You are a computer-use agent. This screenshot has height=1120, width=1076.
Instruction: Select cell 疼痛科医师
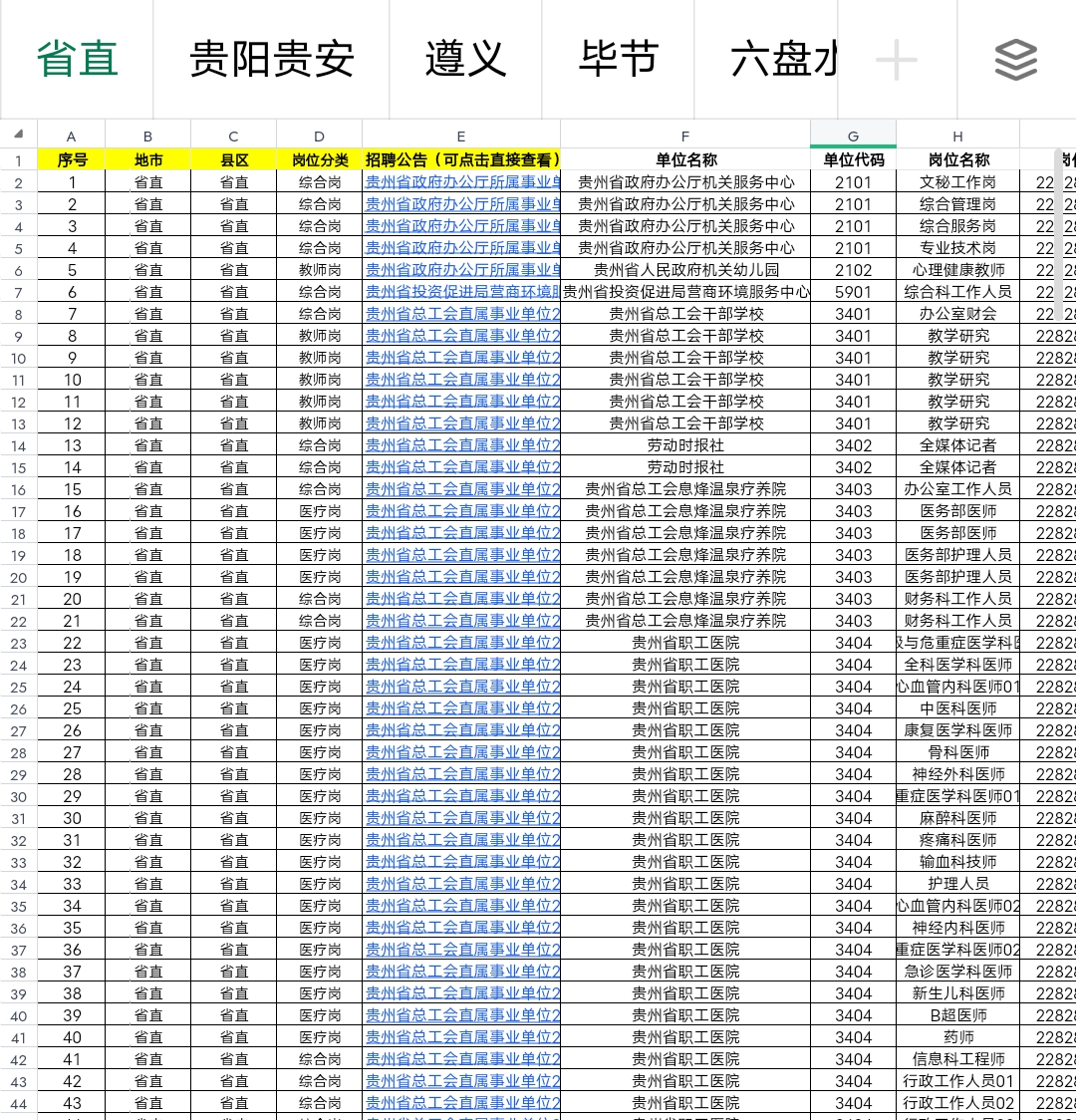(x=957, y=840)
